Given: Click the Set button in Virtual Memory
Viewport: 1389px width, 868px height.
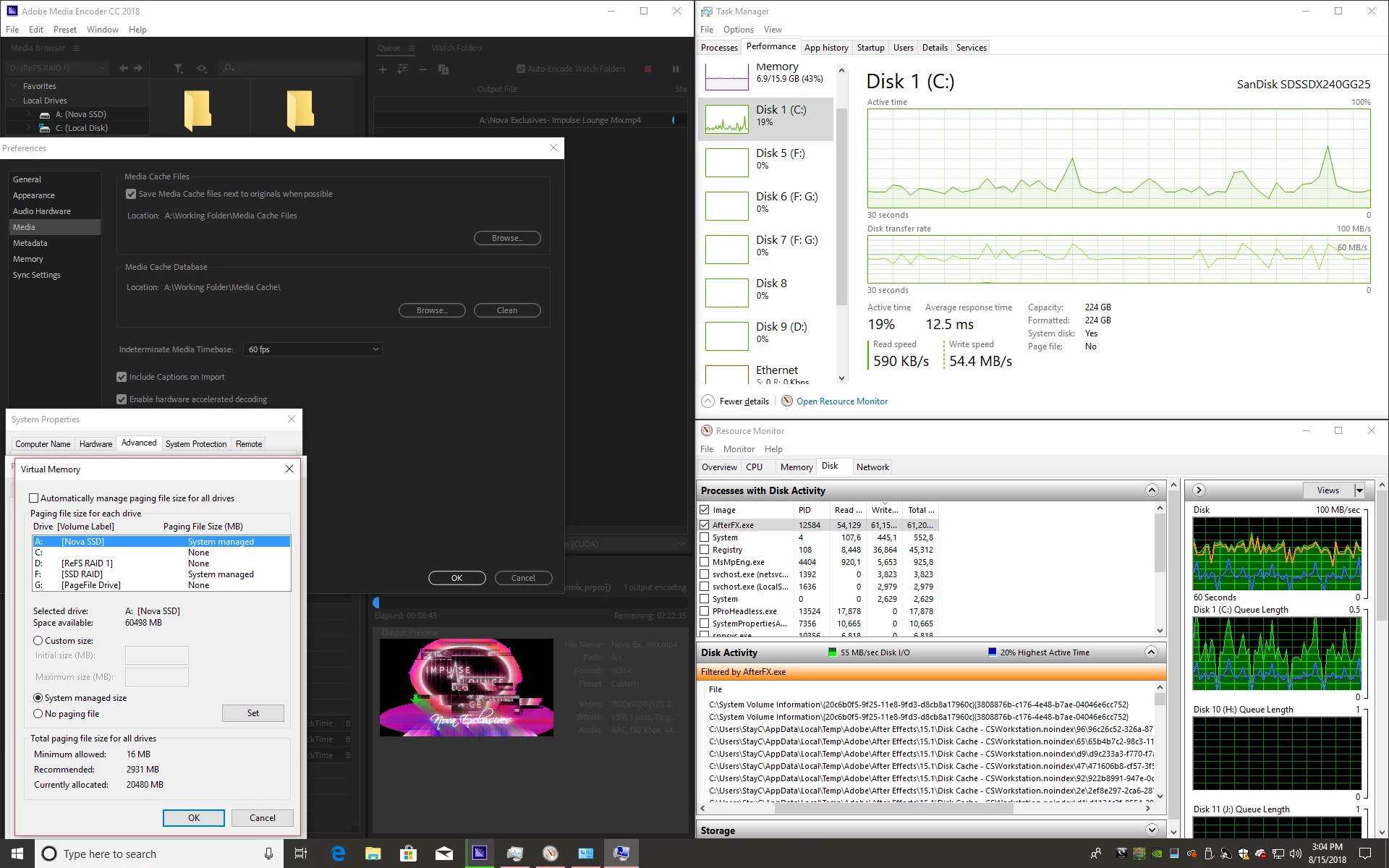Looking at the screenshot, I should click(252, 713).
